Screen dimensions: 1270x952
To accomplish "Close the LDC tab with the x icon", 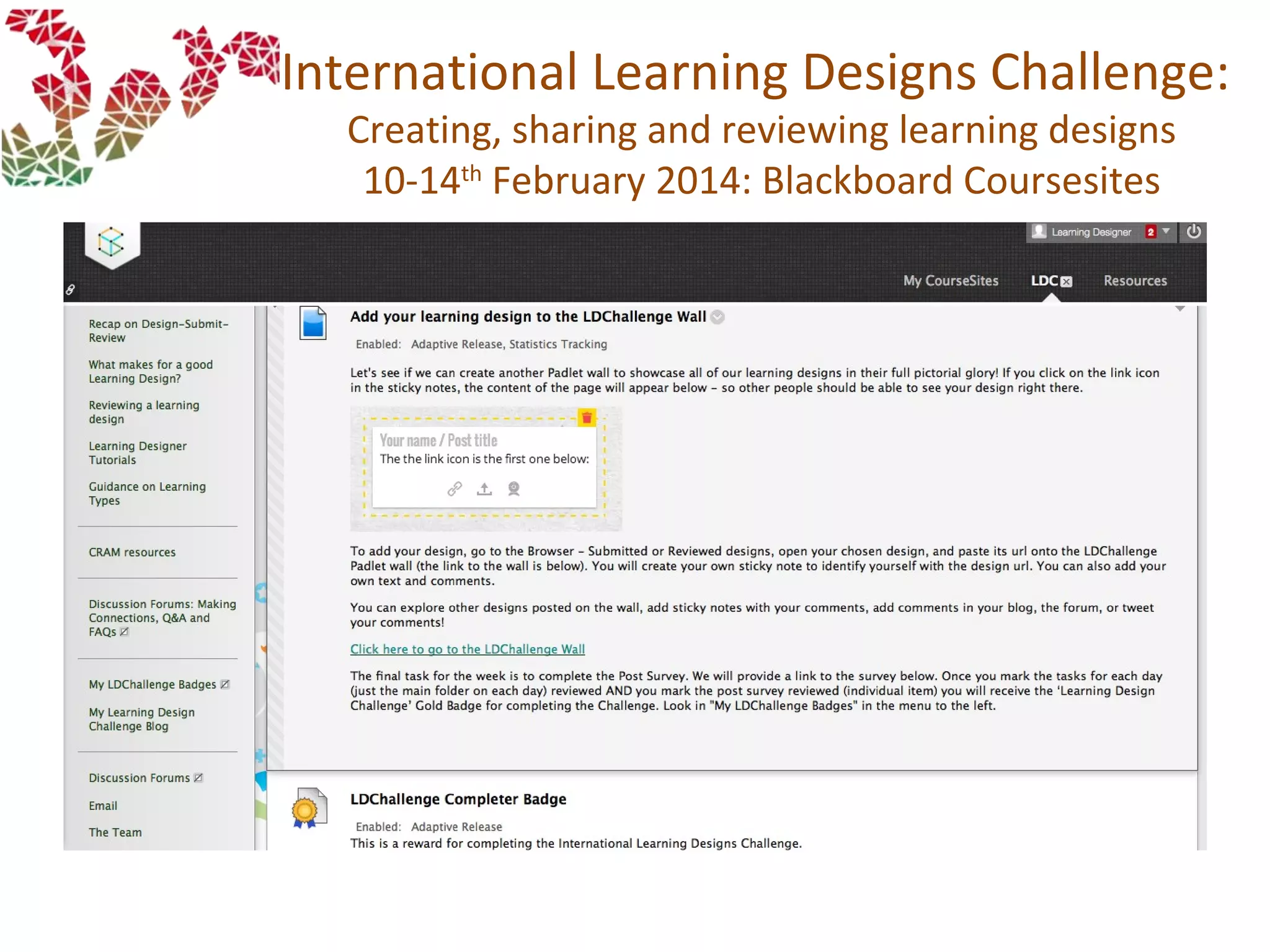I will click(1067, 282).
